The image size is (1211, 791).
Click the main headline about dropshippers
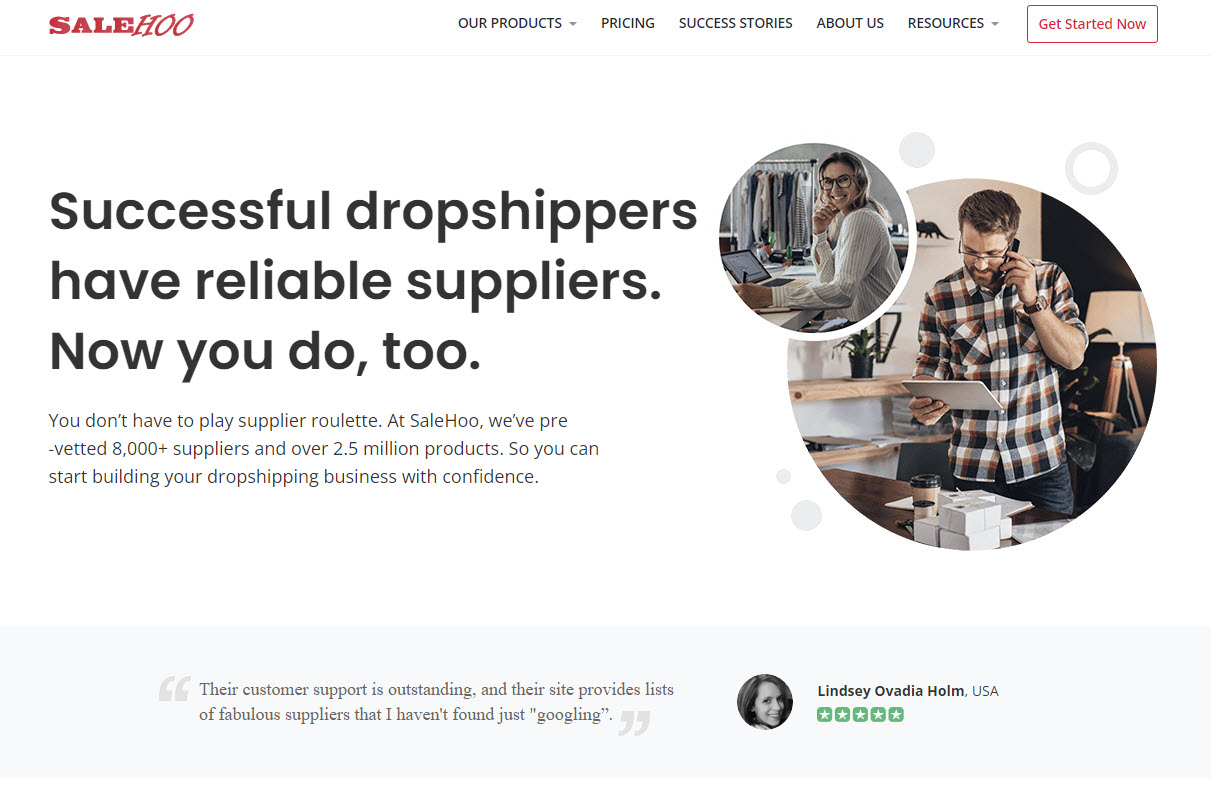pyautogui.click(x=373, y=281)
